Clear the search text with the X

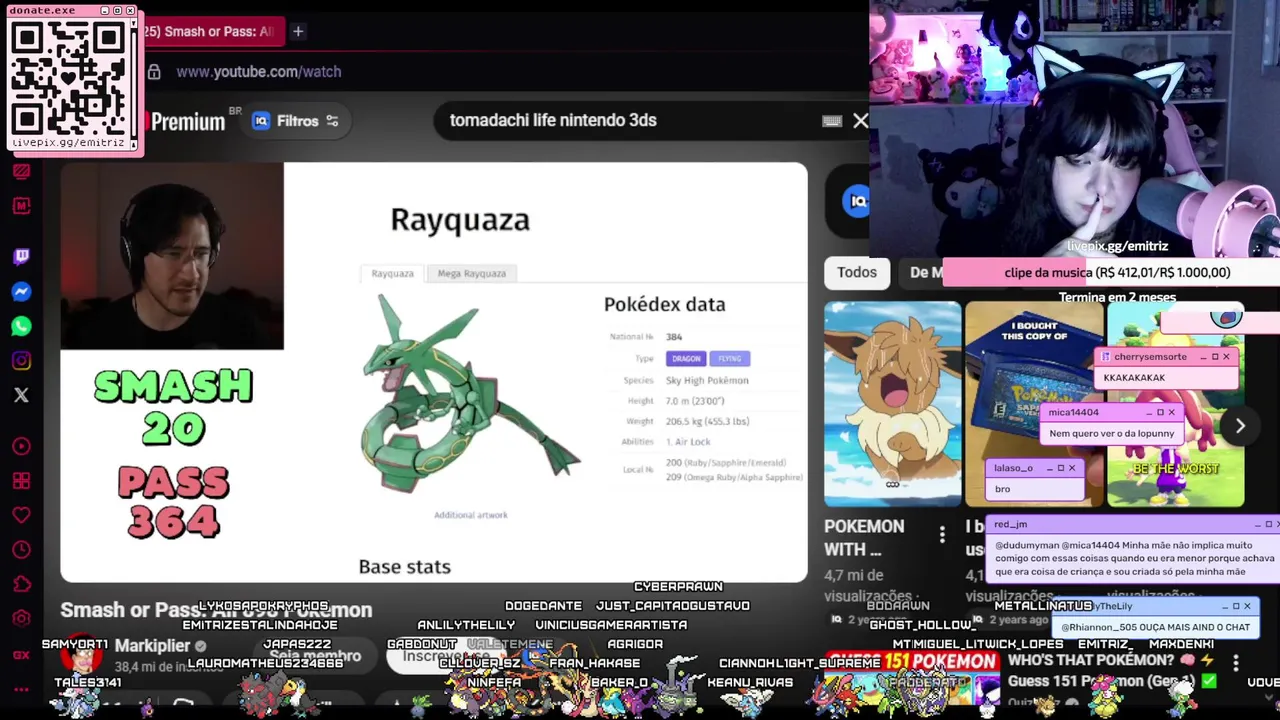coord(861,121)
